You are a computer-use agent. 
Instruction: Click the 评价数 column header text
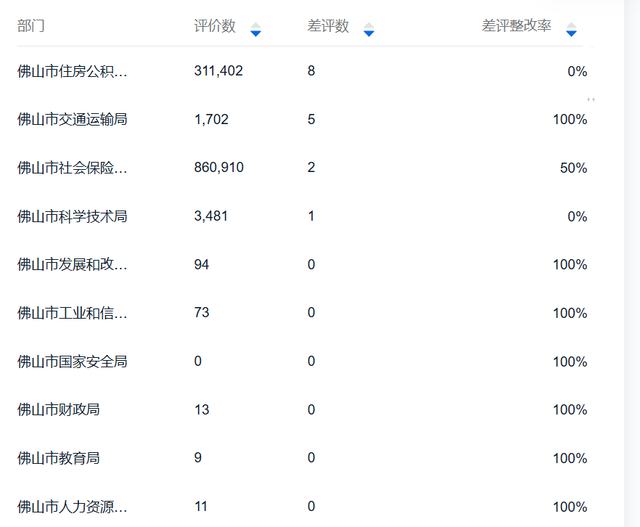click(x=215, y=26)
